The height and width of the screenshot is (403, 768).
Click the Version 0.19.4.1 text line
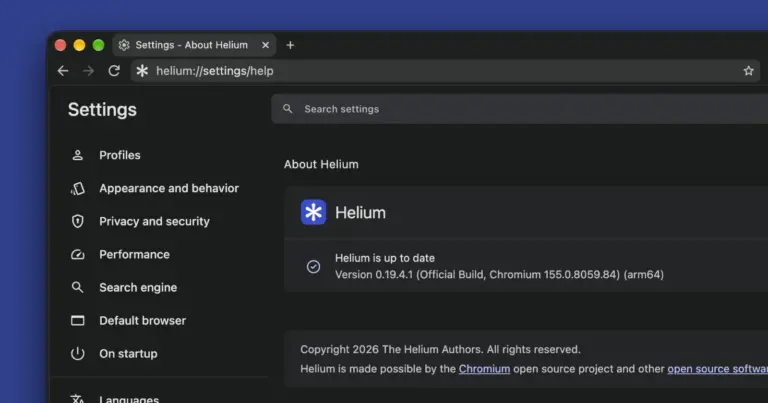499,275
